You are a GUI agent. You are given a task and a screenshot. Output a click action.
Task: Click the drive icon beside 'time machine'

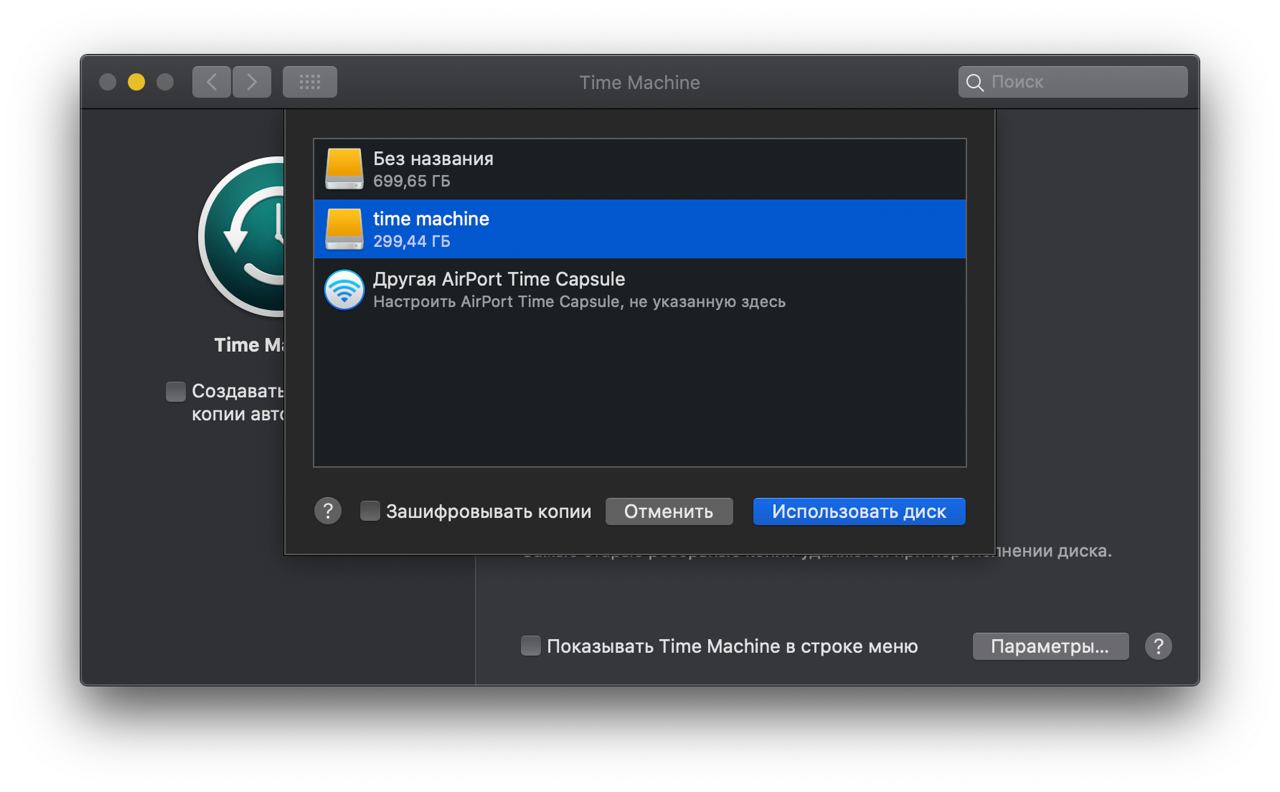click(344, 229)
